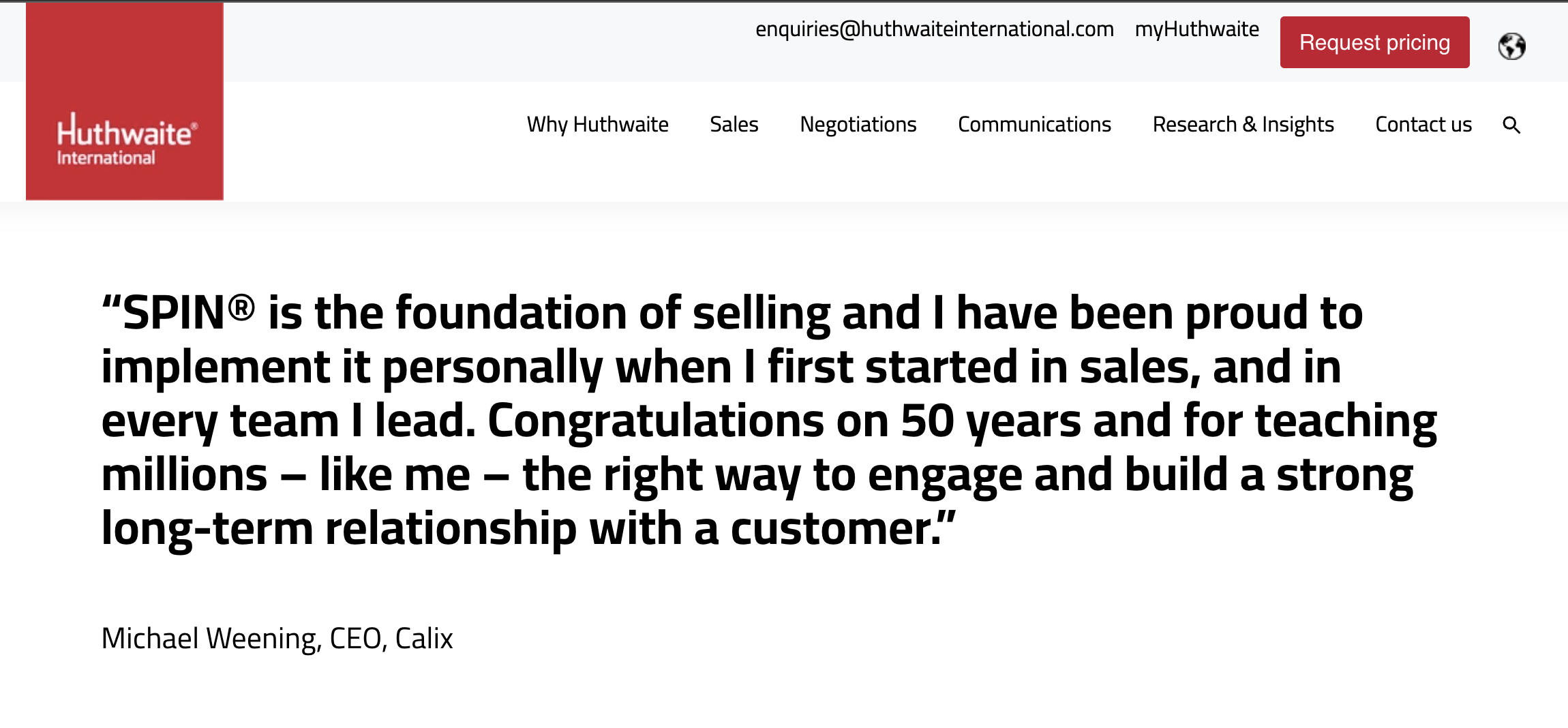This screenshot has height=728, width=1568.
Task: Click the phrase '50 years' in quote
Action: pyautogui.click(x=991, y=421)
